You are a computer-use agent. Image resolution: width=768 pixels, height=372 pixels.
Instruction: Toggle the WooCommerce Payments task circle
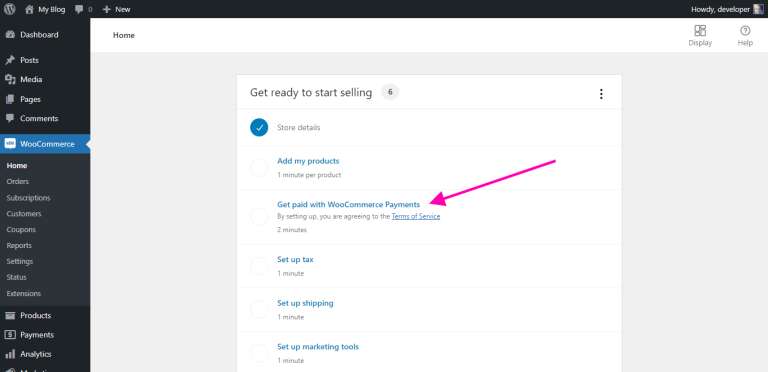tap(259, 217)
